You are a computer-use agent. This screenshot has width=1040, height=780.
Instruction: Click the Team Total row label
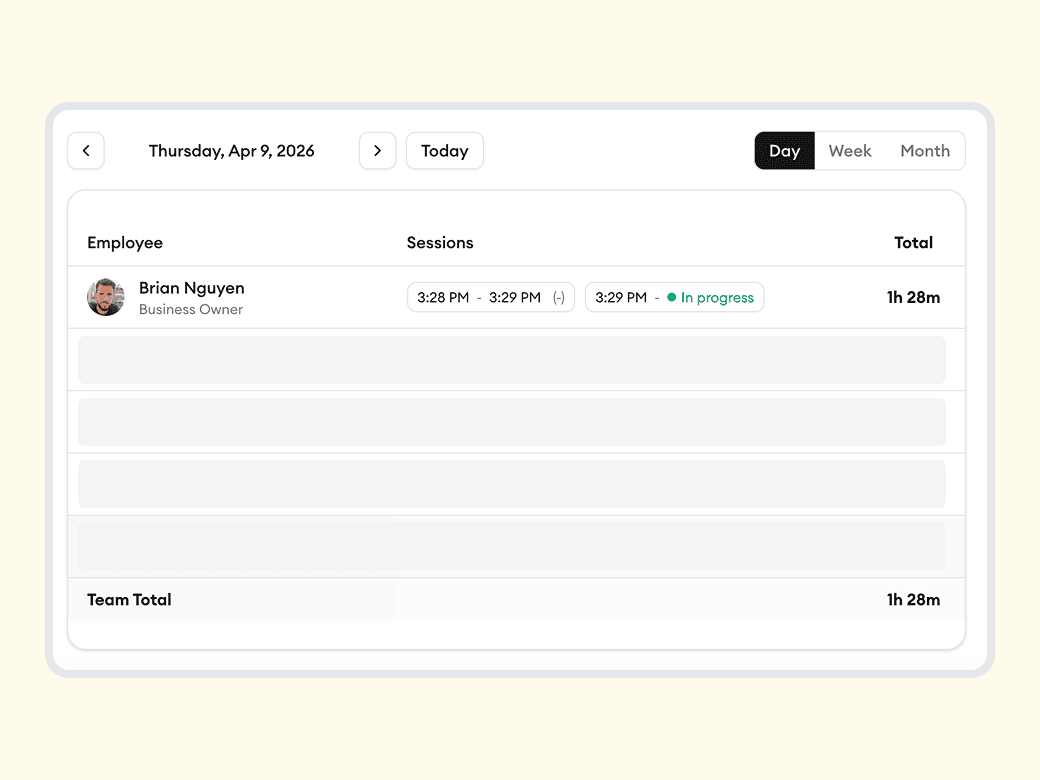click(x=129, y=600)
